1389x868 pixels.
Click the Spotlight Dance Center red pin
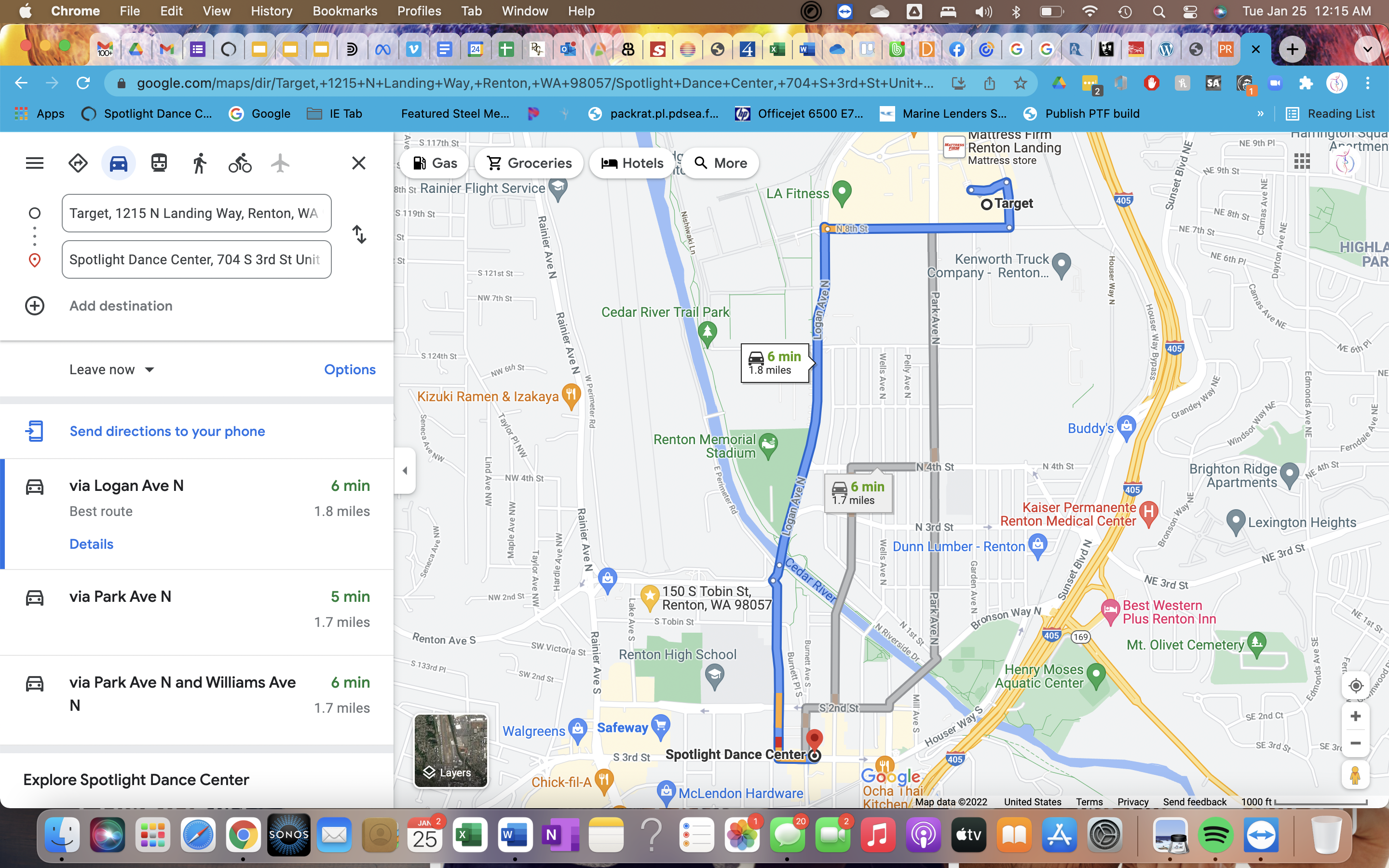click(x=814, y=739)
